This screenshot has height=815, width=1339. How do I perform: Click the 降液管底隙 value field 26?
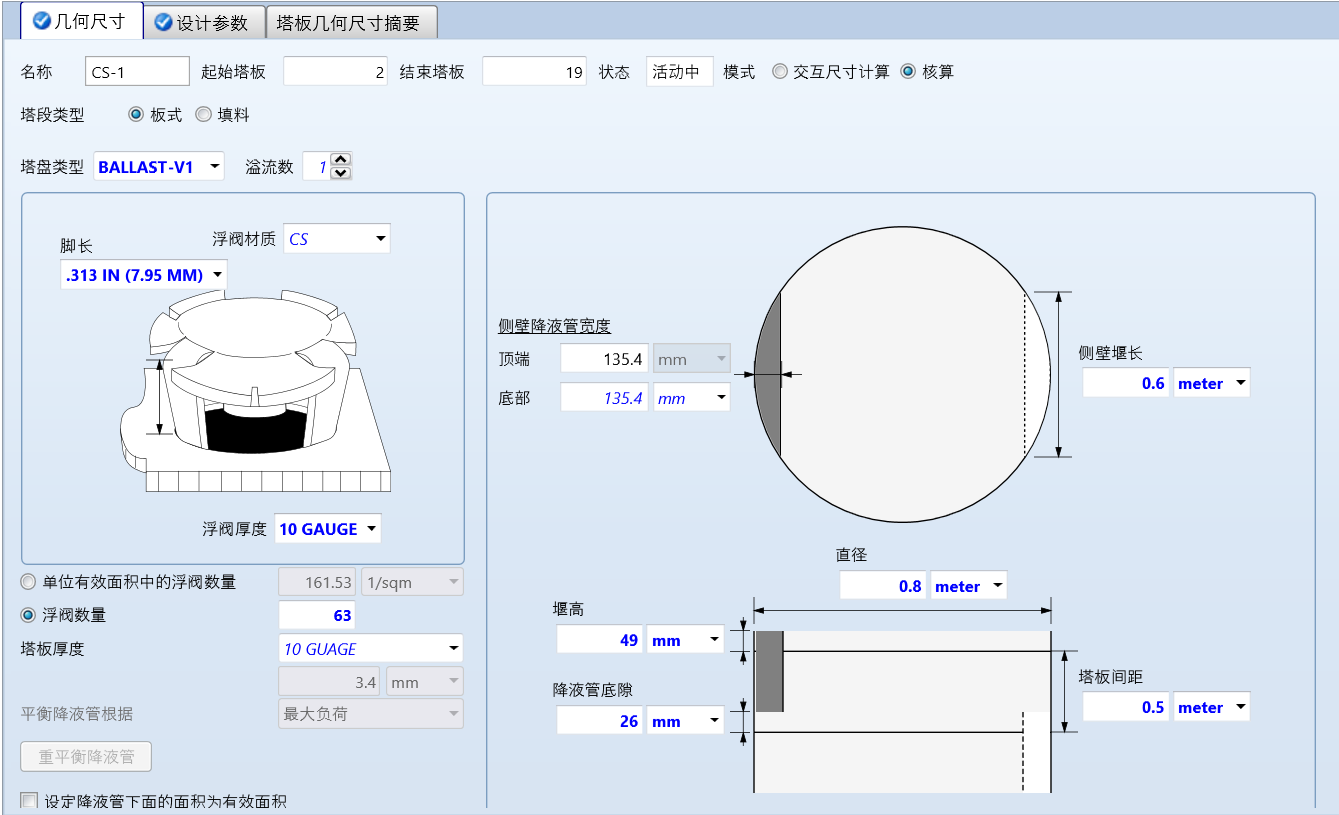tap(600, 720)
